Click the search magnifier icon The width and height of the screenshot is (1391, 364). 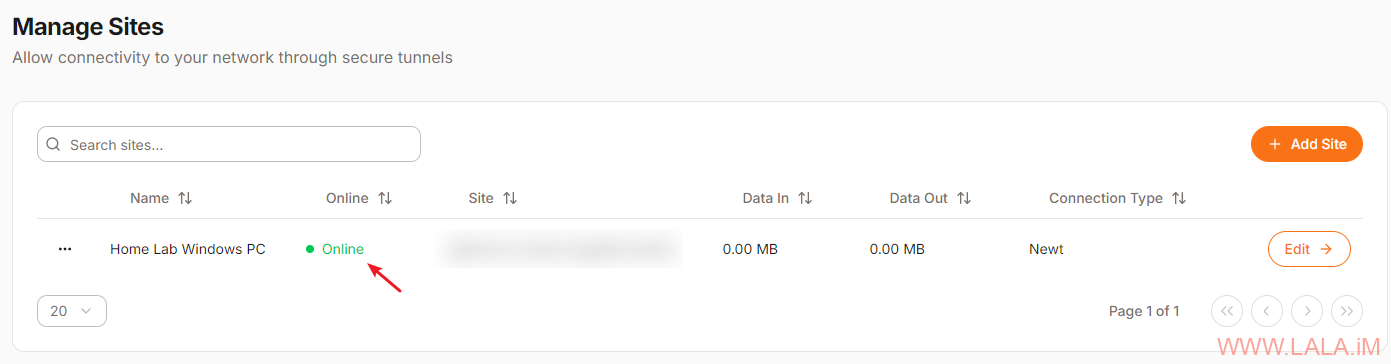click(x=54, y=145)
